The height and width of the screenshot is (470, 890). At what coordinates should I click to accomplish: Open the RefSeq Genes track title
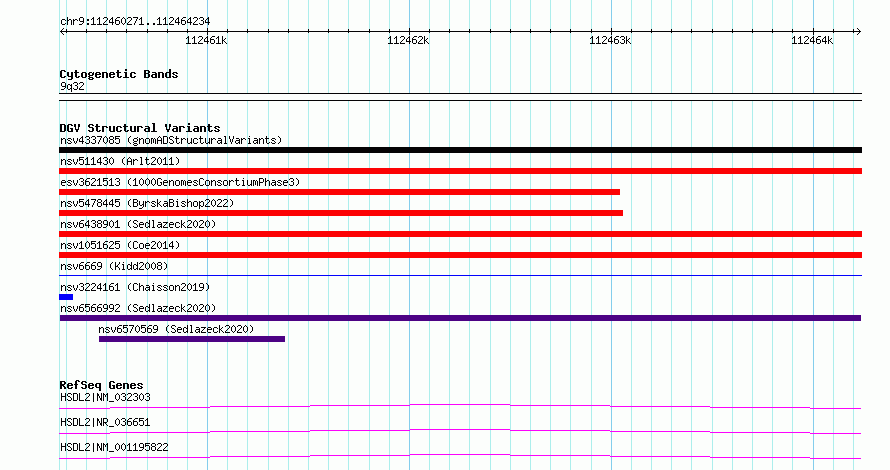point(101,385)
